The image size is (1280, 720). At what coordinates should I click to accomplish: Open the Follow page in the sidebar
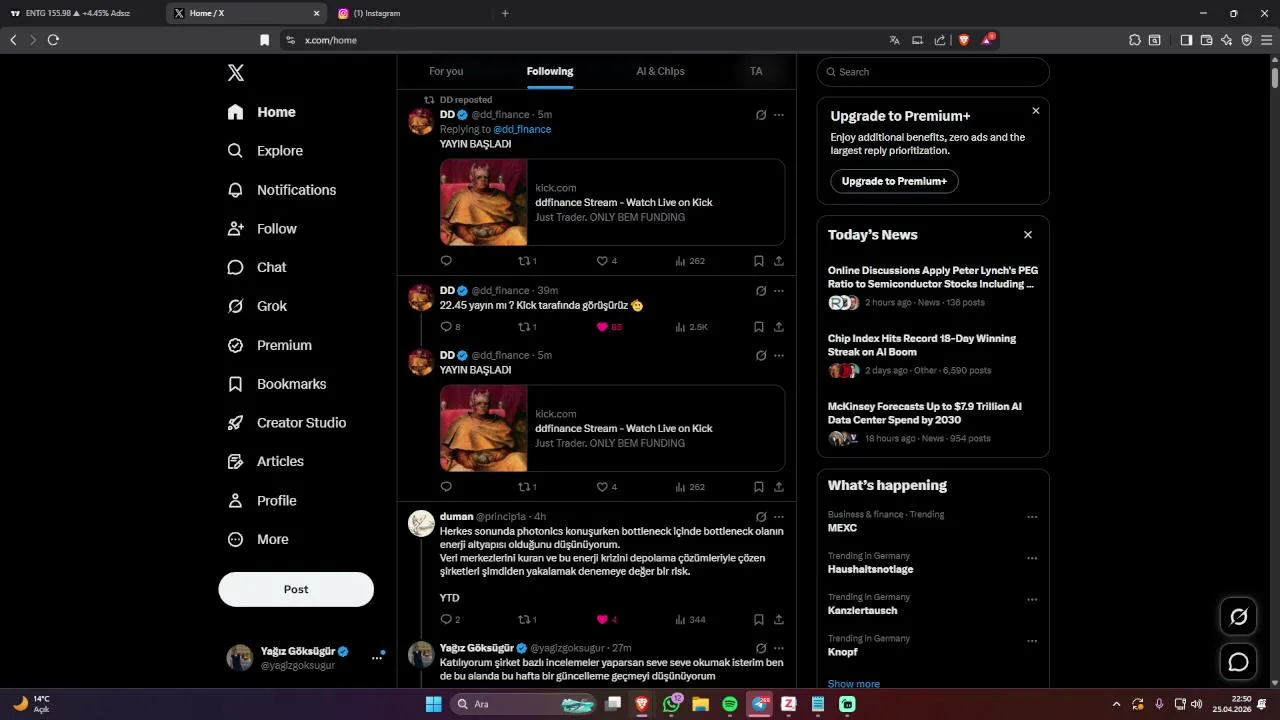click(262, 229)
